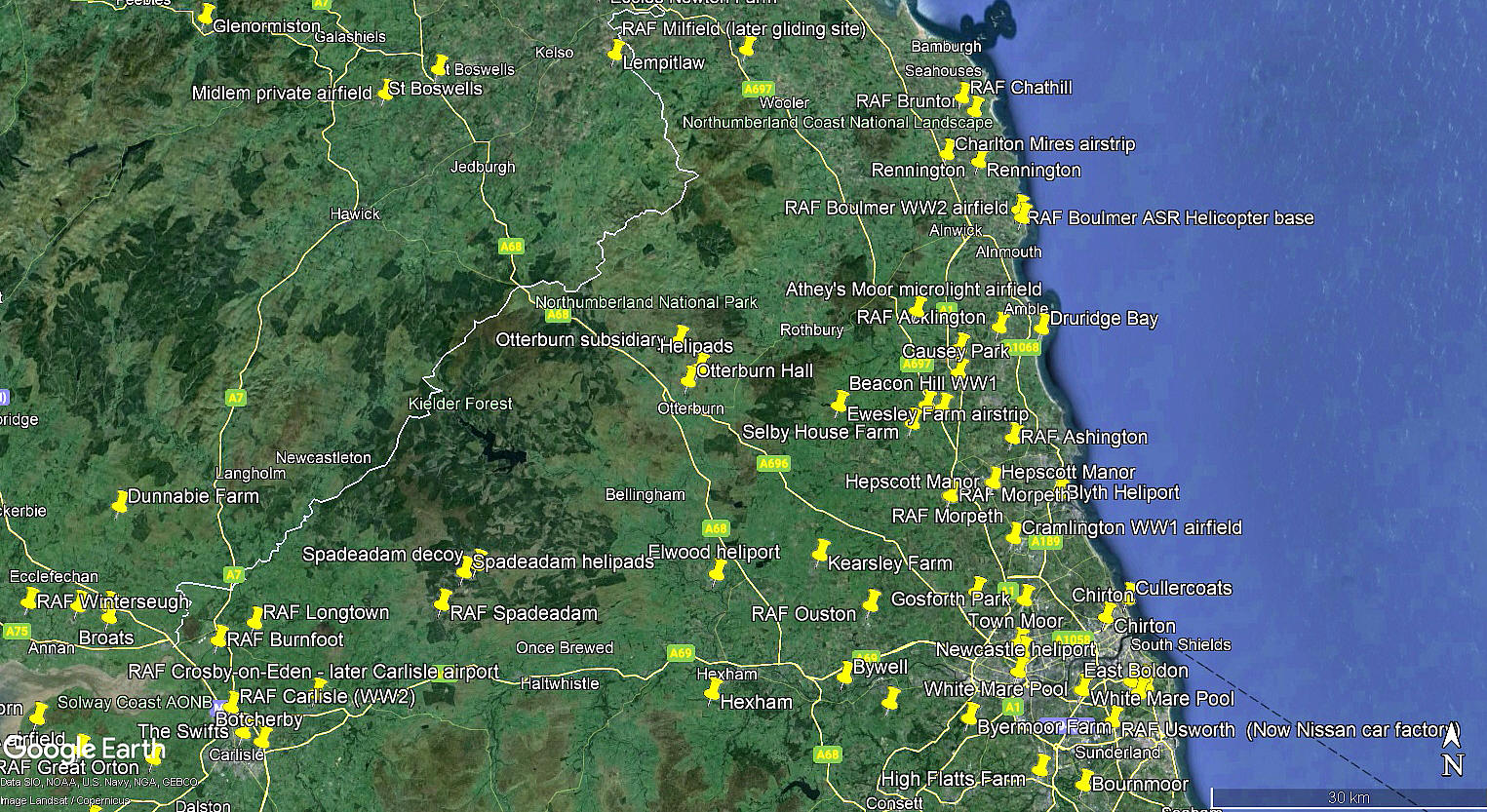The image size is (1487, 812).
Task: Select the RAF Acklington label
Action: 920,318
